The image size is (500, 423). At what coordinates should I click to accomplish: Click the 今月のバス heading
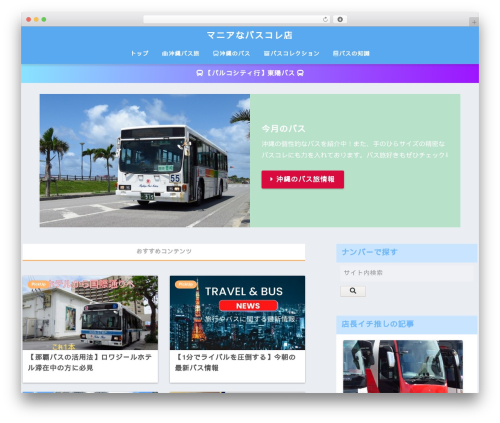[x=283, y=129]
